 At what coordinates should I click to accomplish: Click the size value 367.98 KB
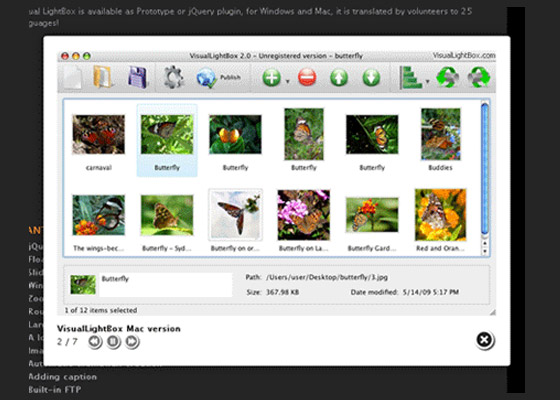[282, 292]
